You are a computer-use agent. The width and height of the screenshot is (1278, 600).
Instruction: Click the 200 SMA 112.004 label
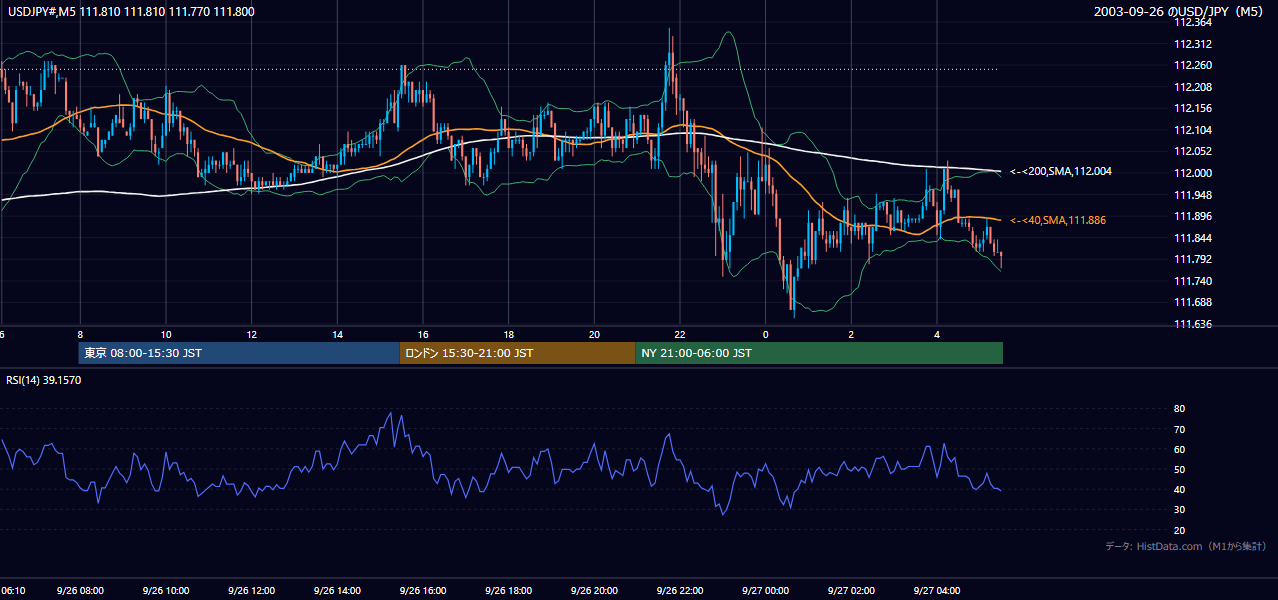(x=1061, y=172)
